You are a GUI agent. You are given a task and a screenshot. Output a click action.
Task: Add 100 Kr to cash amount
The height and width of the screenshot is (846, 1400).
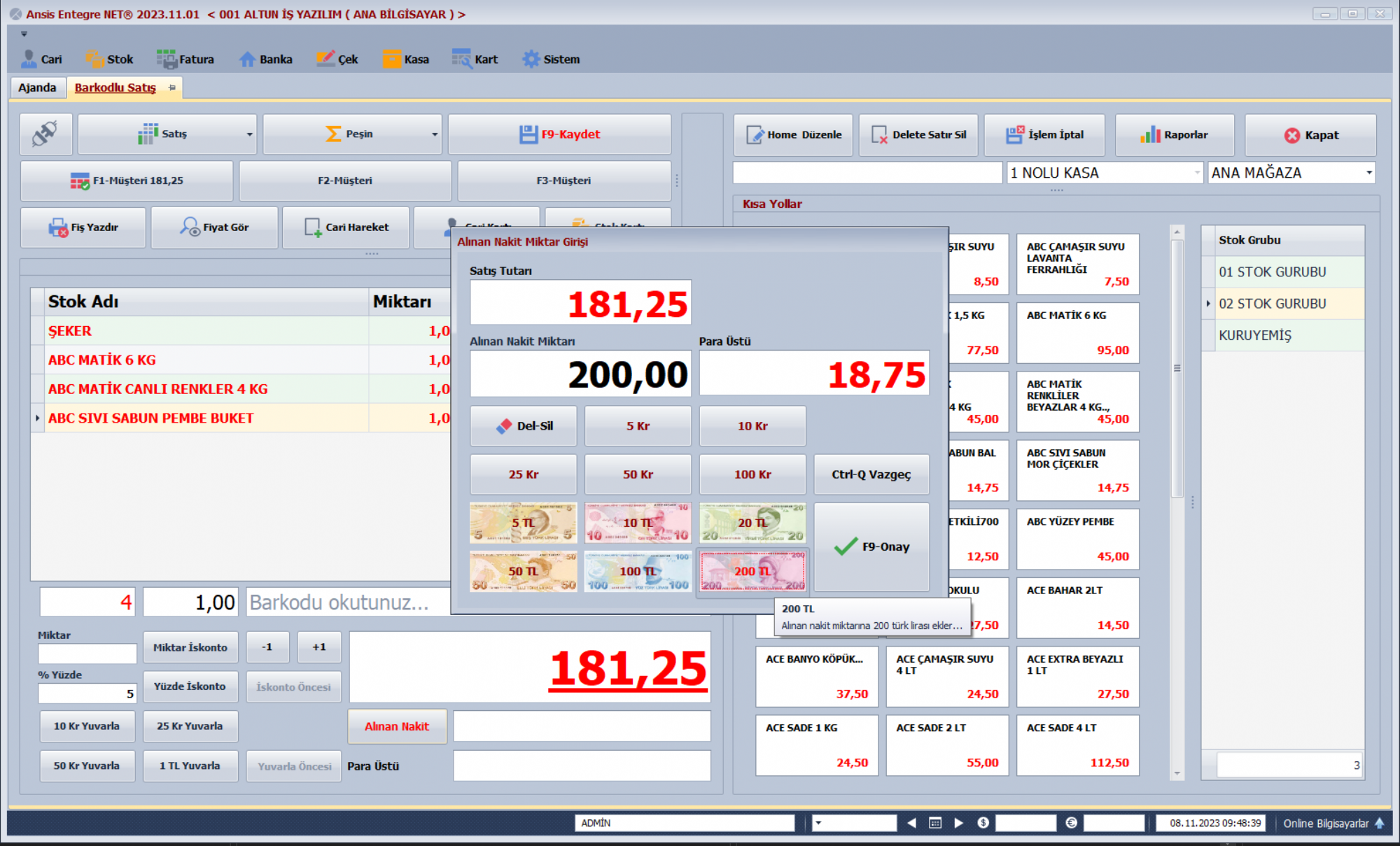[x=752, y=474]
